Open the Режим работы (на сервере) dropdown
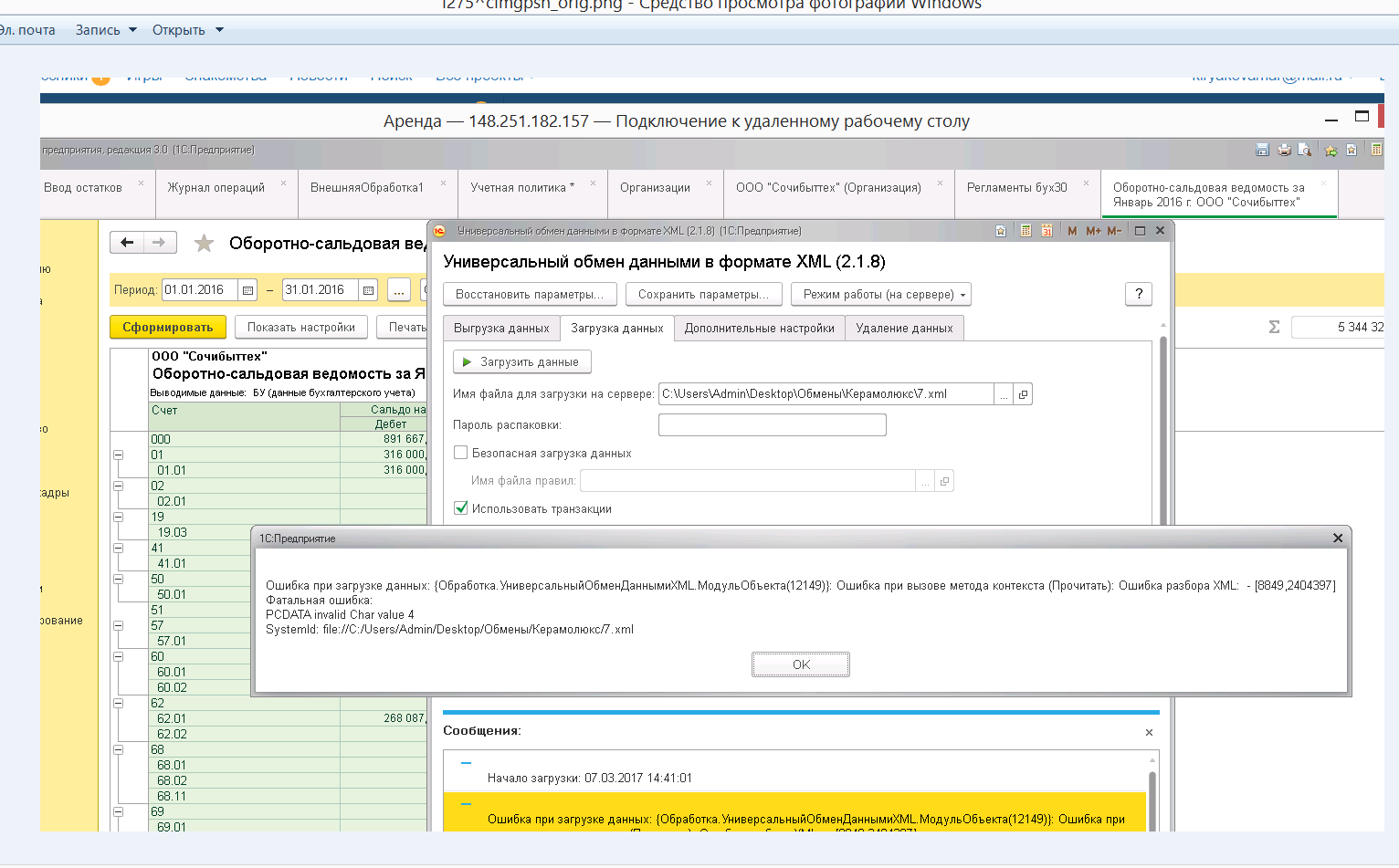Image resolution: width=1399 pixels, height=868 pixels. click(x=880, y=295)
